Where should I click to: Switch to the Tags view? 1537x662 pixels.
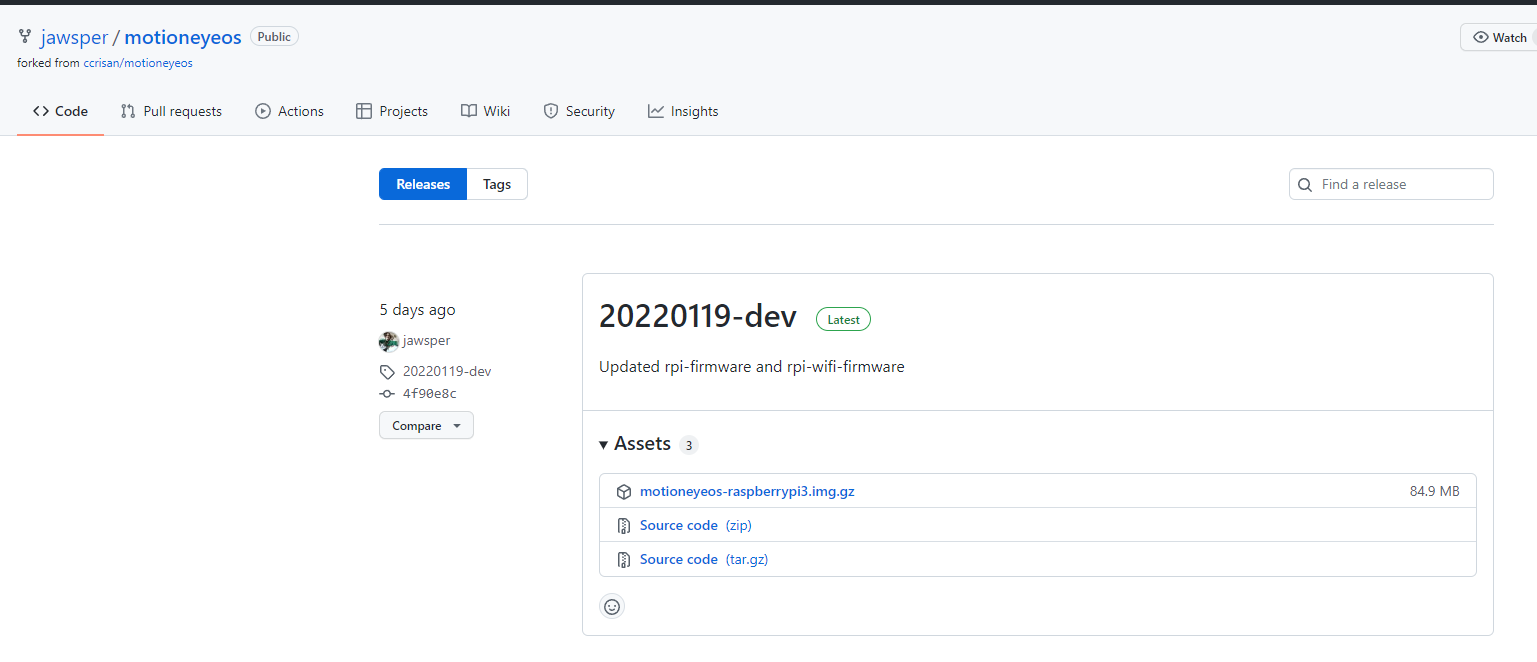[x=497, y=184]
